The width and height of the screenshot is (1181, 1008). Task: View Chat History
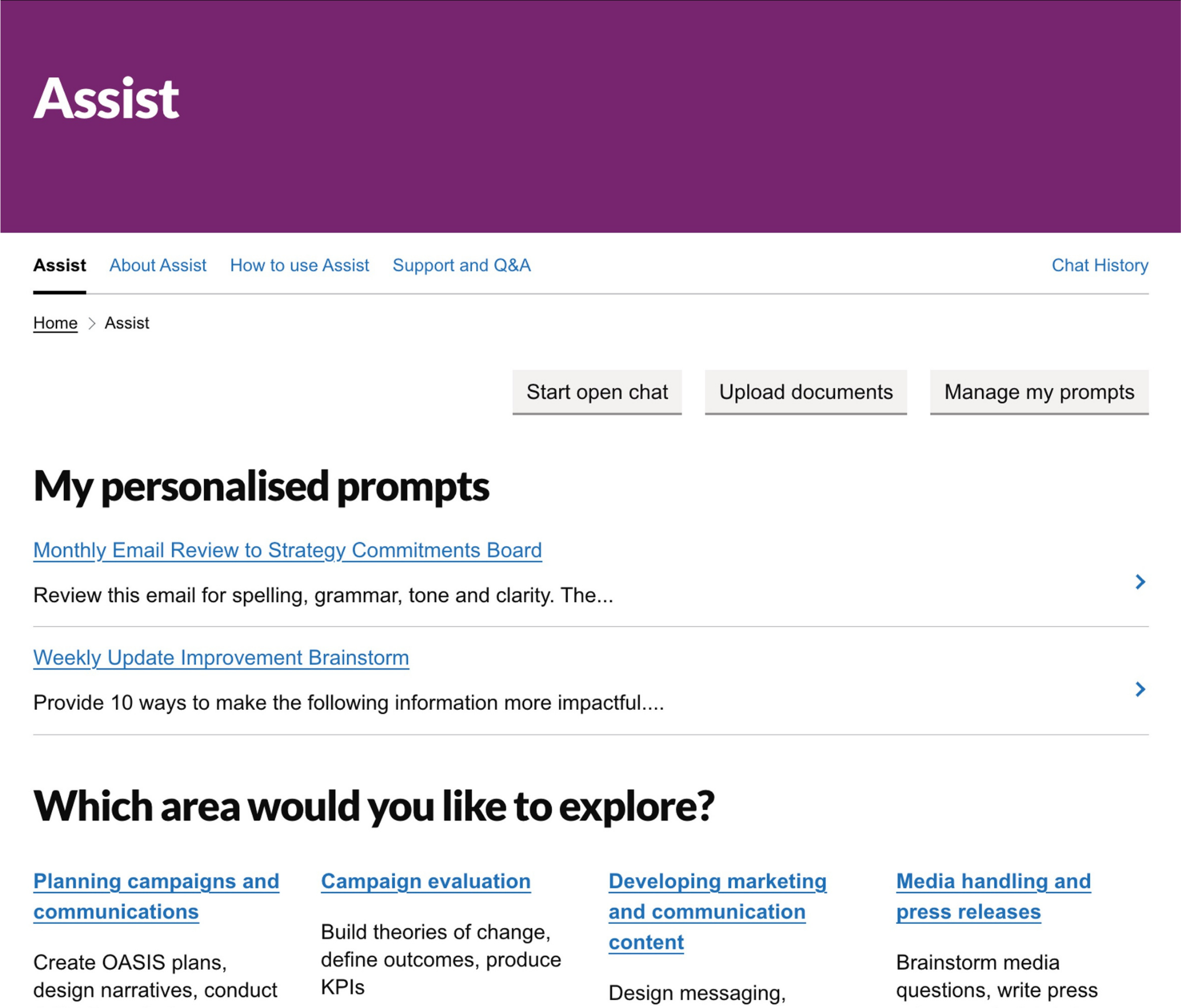(1100, 265)
